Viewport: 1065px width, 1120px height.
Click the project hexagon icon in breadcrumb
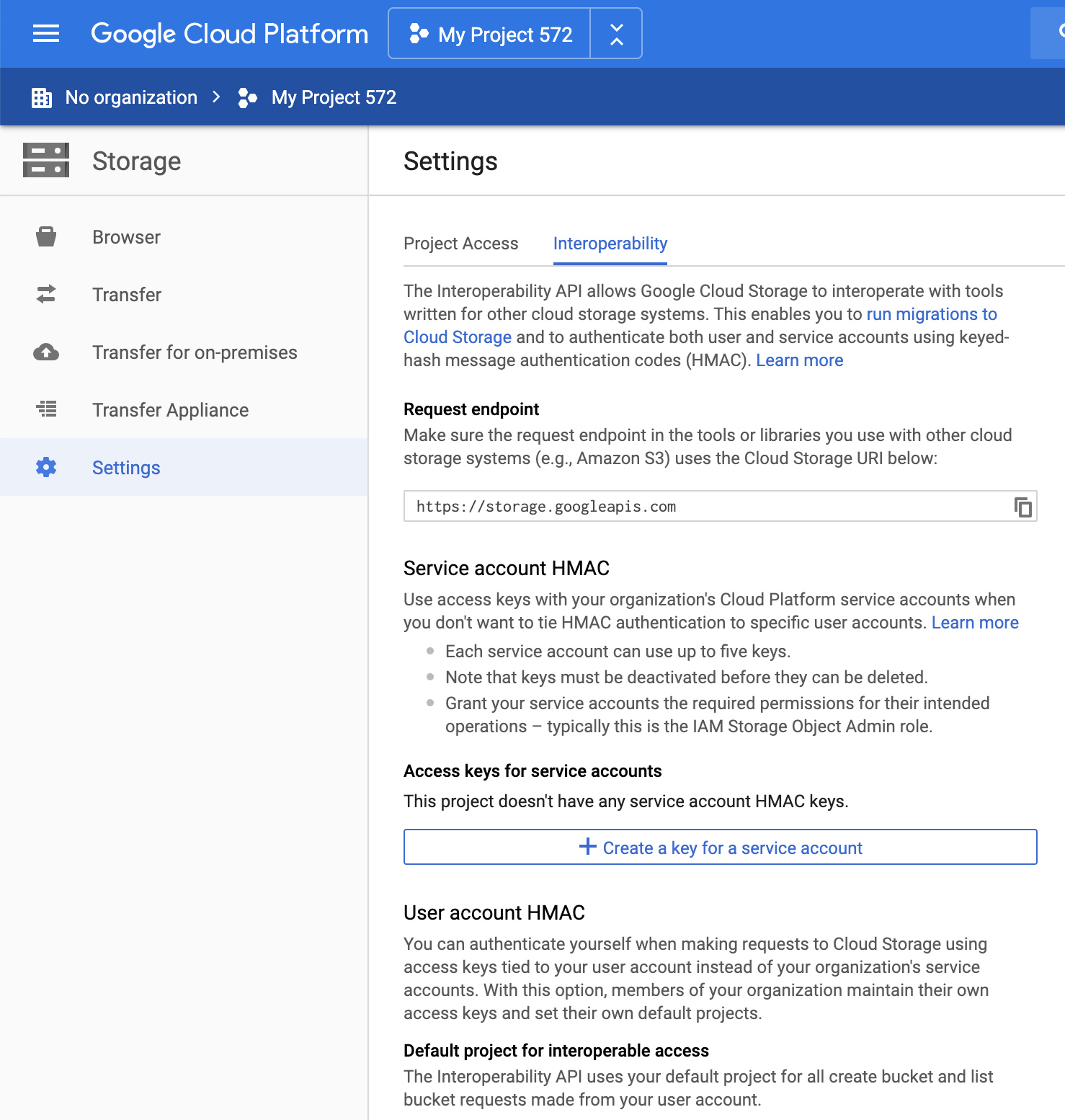pyautogui.click(x=247, y=97)
